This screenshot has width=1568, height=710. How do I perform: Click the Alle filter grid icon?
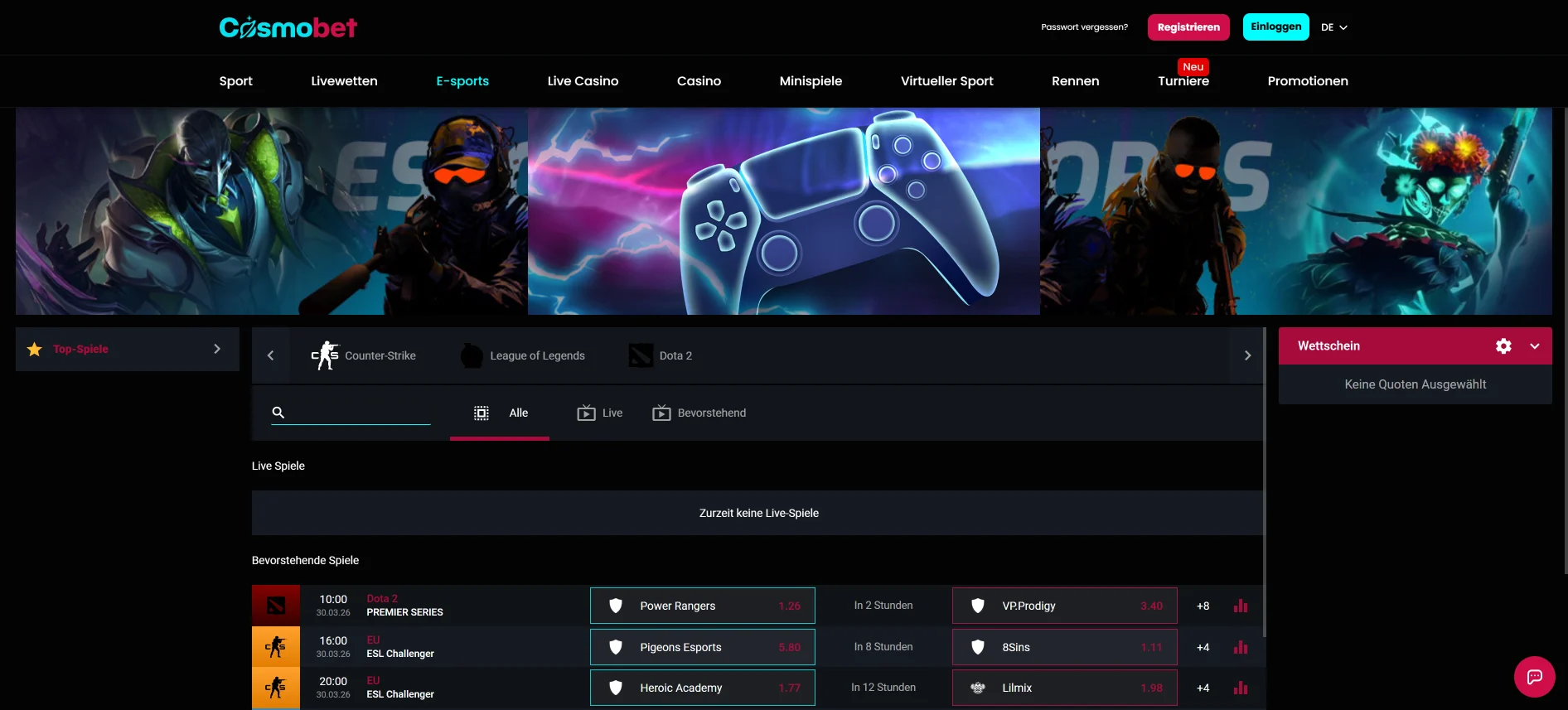482,413
